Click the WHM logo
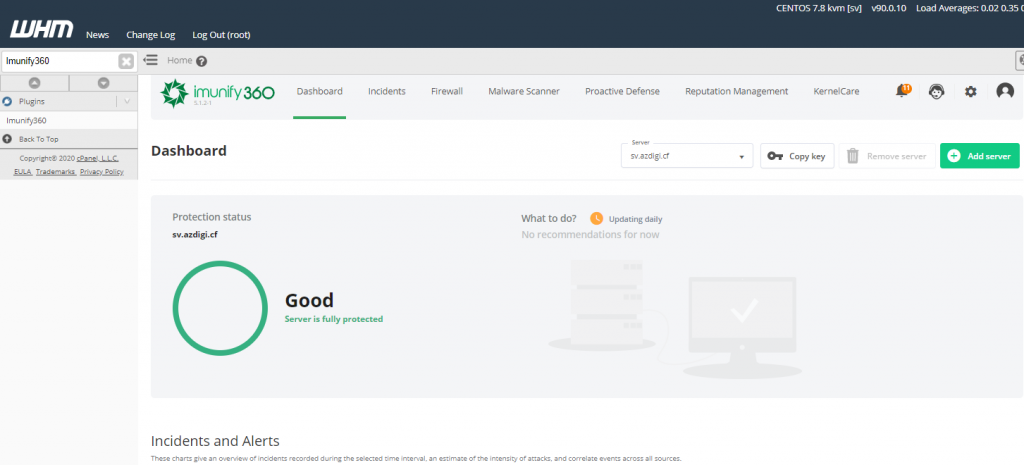The width and height of the screenshot is (1024, 465). (x=42, y=29)
